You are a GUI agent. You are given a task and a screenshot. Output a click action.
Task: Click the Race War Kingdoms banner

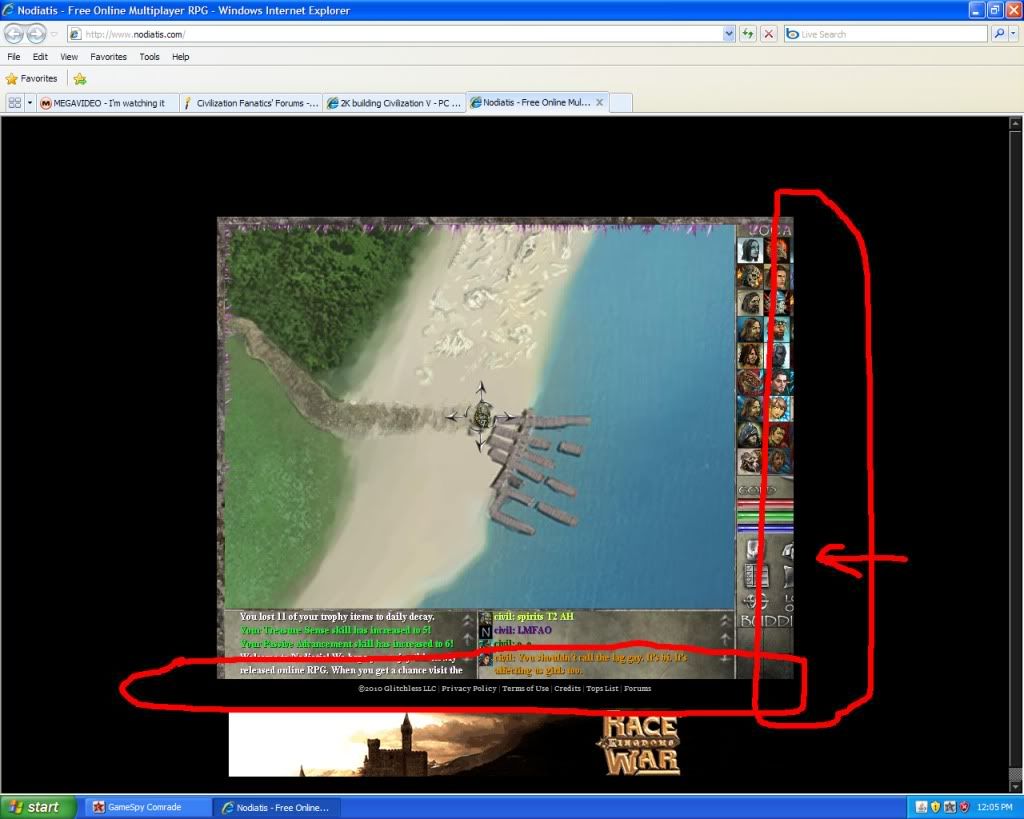coord(455,744)
